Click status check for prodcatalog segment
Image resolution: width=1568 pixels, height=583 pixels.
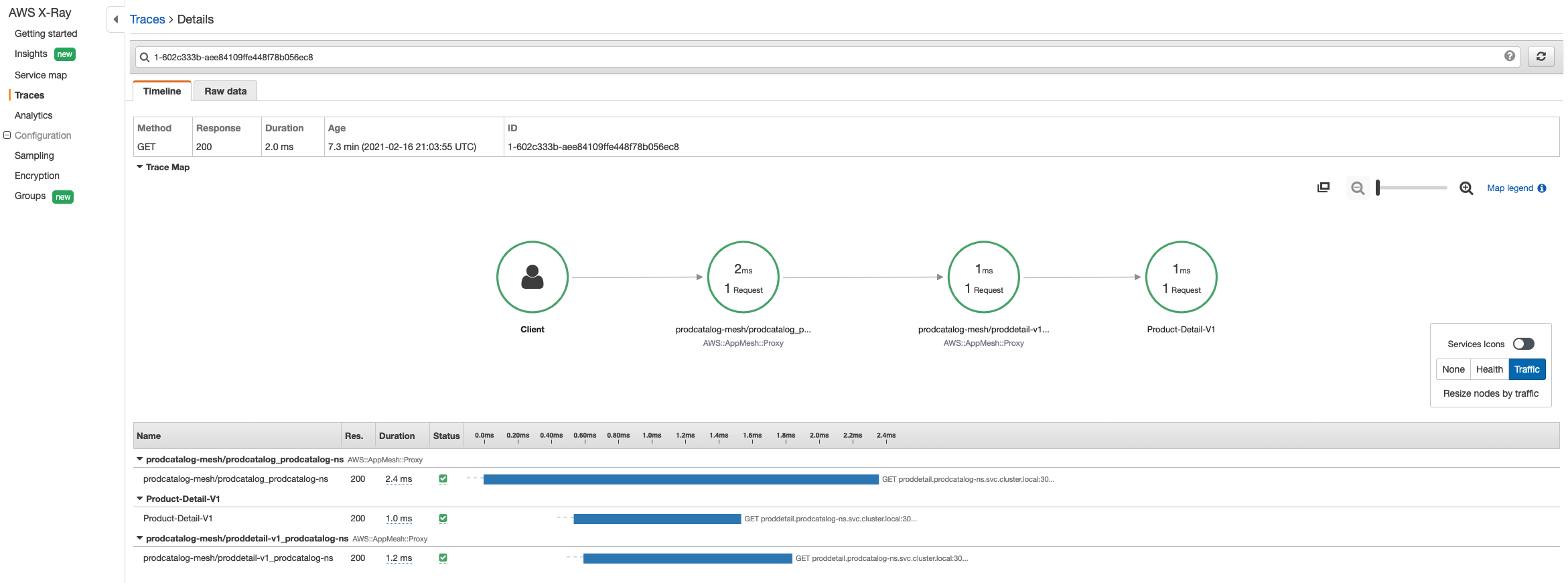[x=443, y=478]
